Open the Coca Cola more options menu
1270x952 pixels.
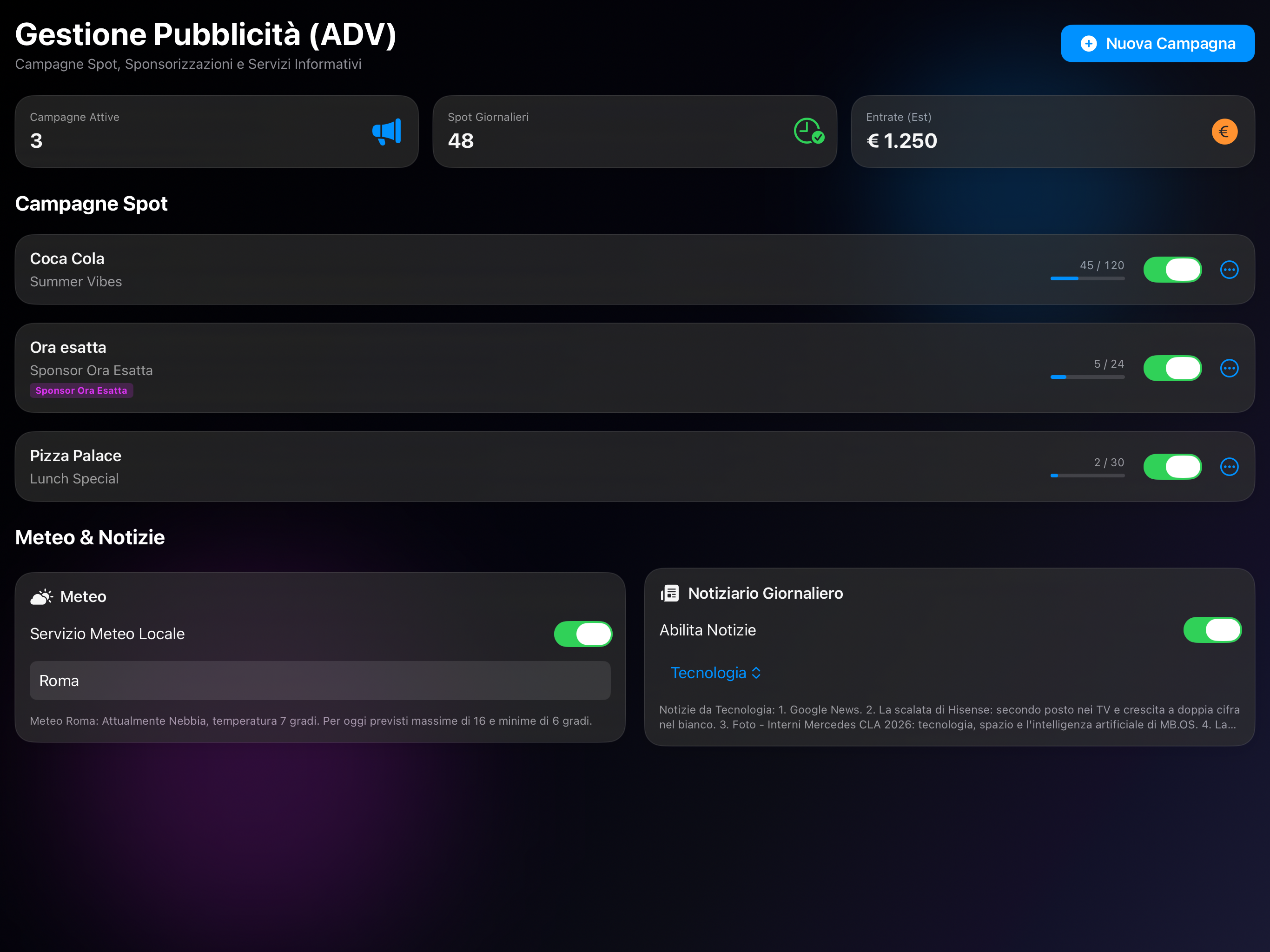click(x=1229, y=269)
